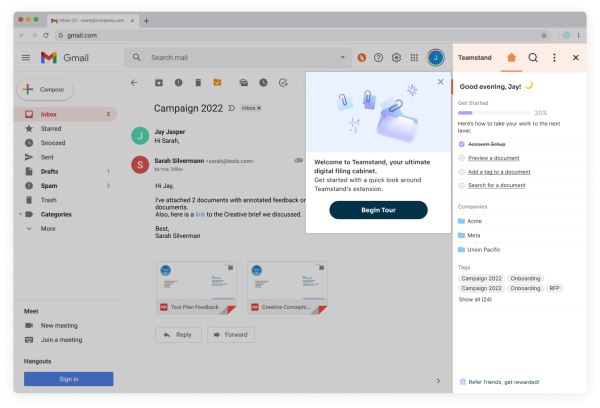Open Test Plan Feedback attachment thumbnail
Image resolution: width=600 pixels, height=408 pixels.
tap(196, 288)
